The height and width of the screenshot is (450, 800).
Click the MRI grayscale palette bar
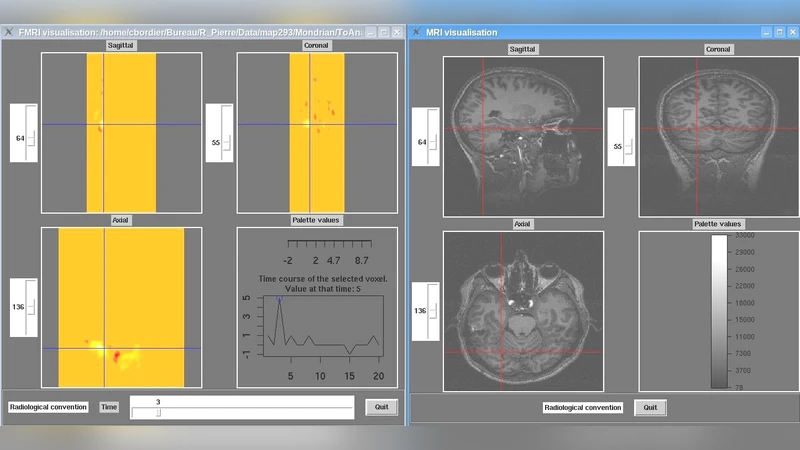coord(719,311)
